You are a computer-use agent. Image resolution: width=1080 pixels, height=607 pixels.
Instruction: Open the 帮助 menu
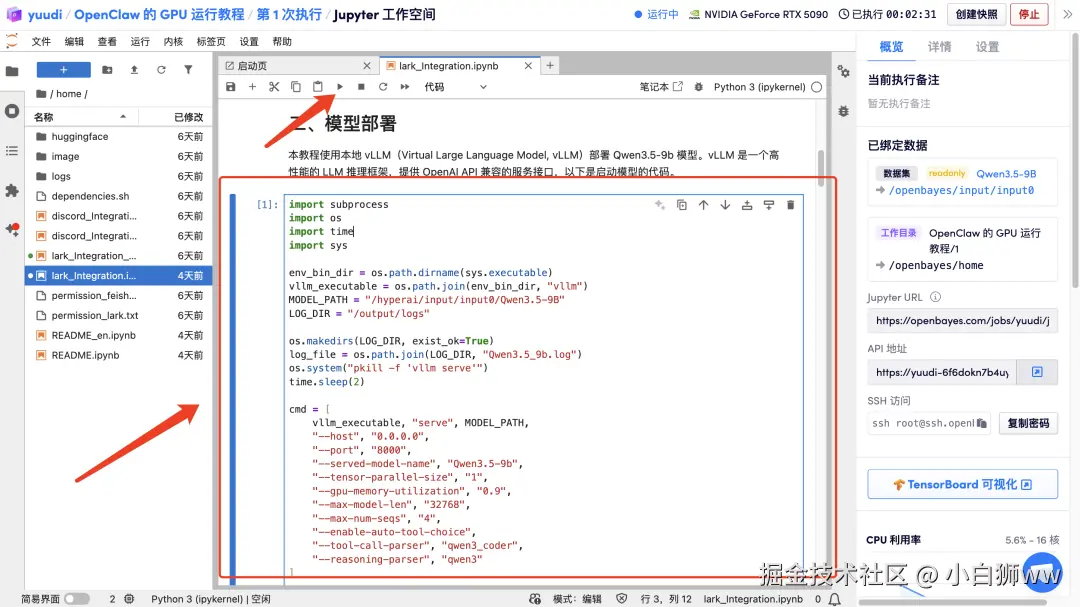pos(282,41)
